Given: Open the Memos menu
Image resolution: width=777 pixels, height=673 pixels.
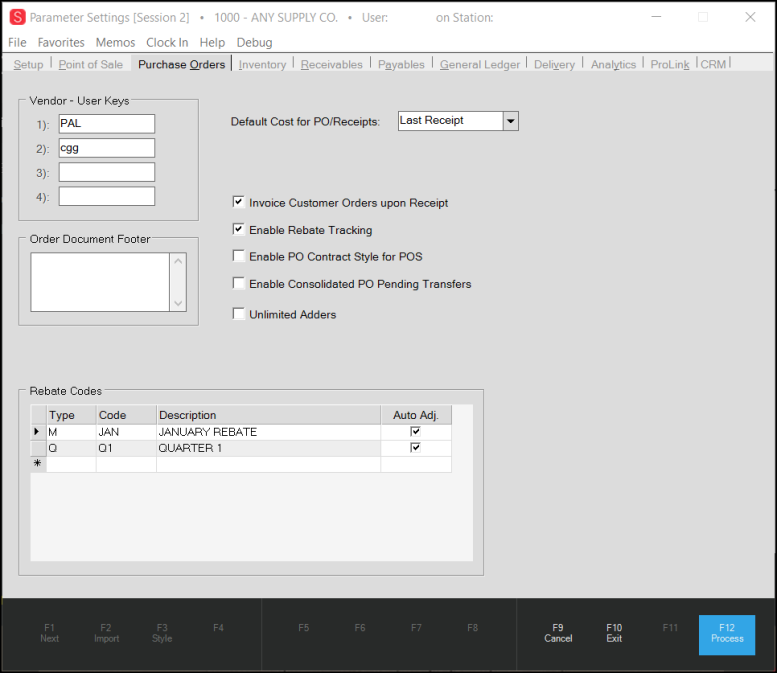Looking at the screenshot, I should [x=115, y=43].
